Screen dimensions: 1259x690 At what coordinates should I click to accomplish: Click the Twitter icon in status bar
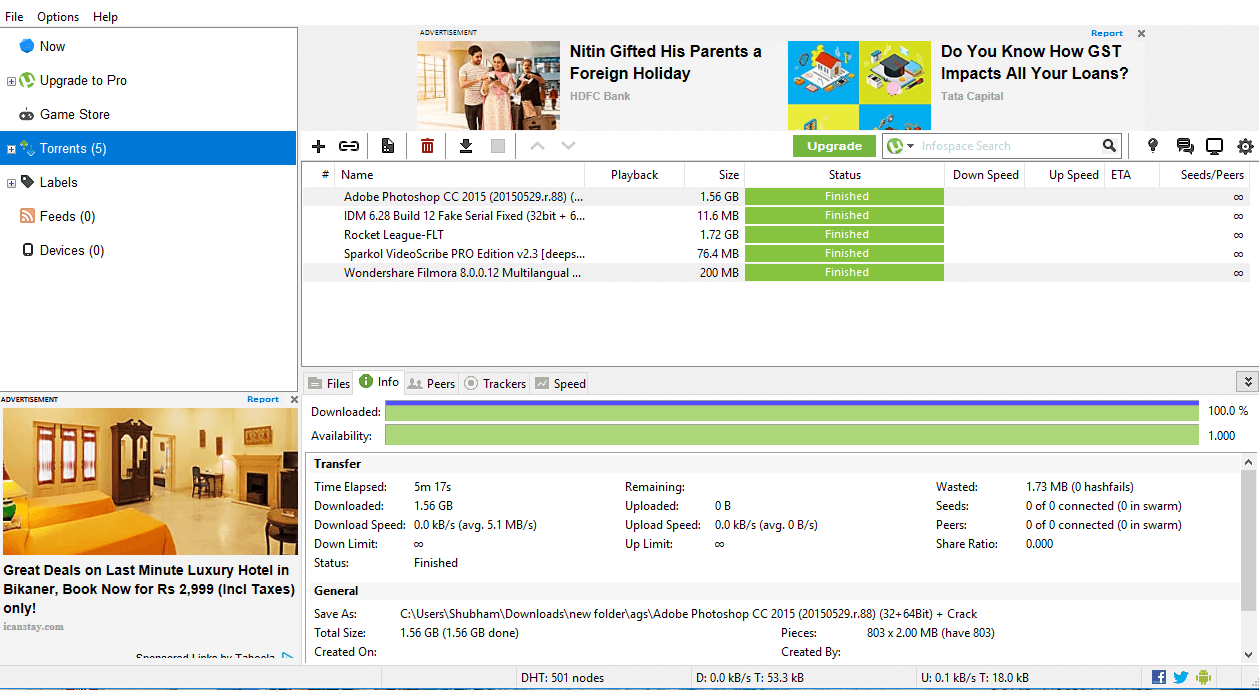1181,677
